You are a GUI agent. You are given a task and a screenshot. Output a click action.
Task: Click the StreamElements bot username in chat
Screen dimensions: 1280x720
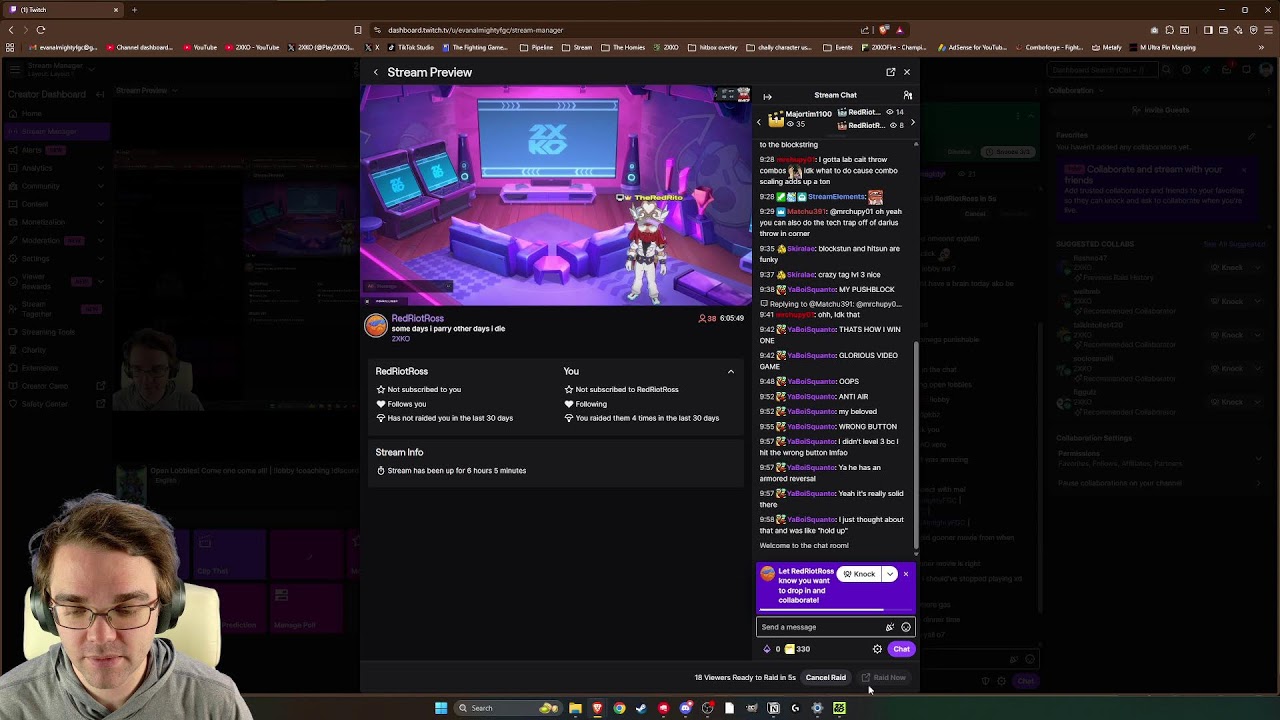pos(836,197)
